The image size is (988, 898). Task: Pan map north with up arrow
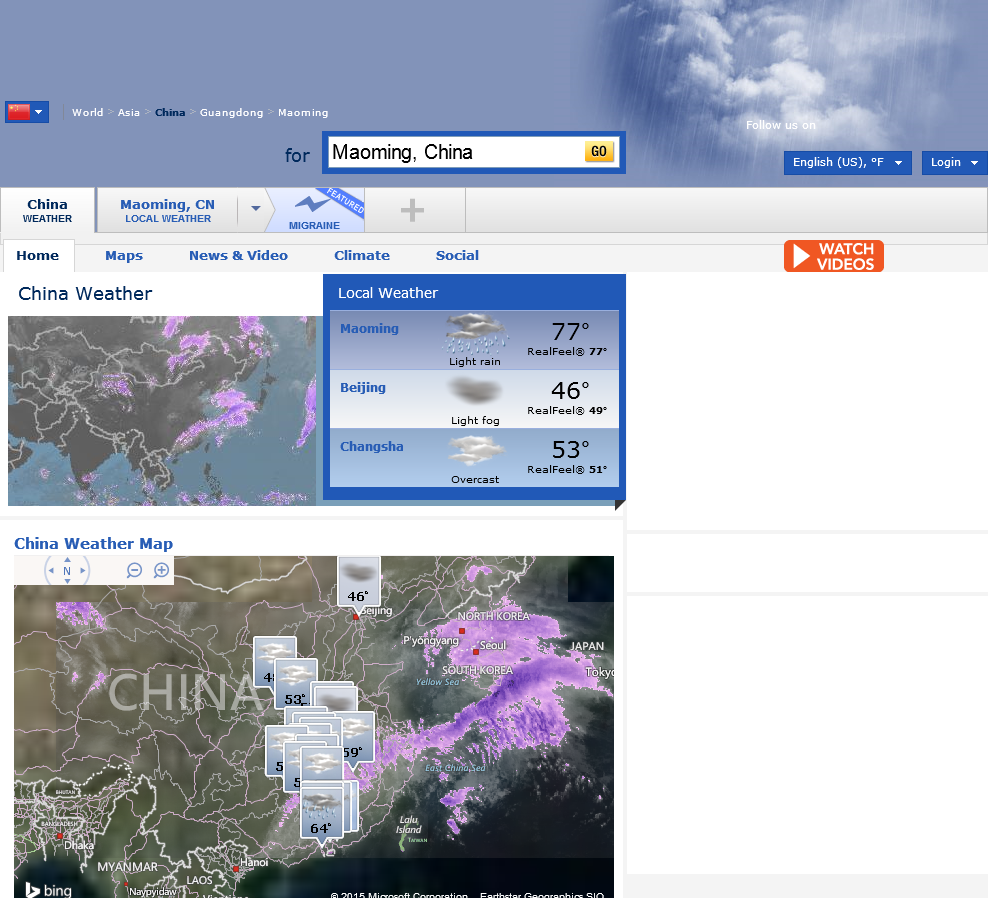pyautogui.click(x=67, y=560)
